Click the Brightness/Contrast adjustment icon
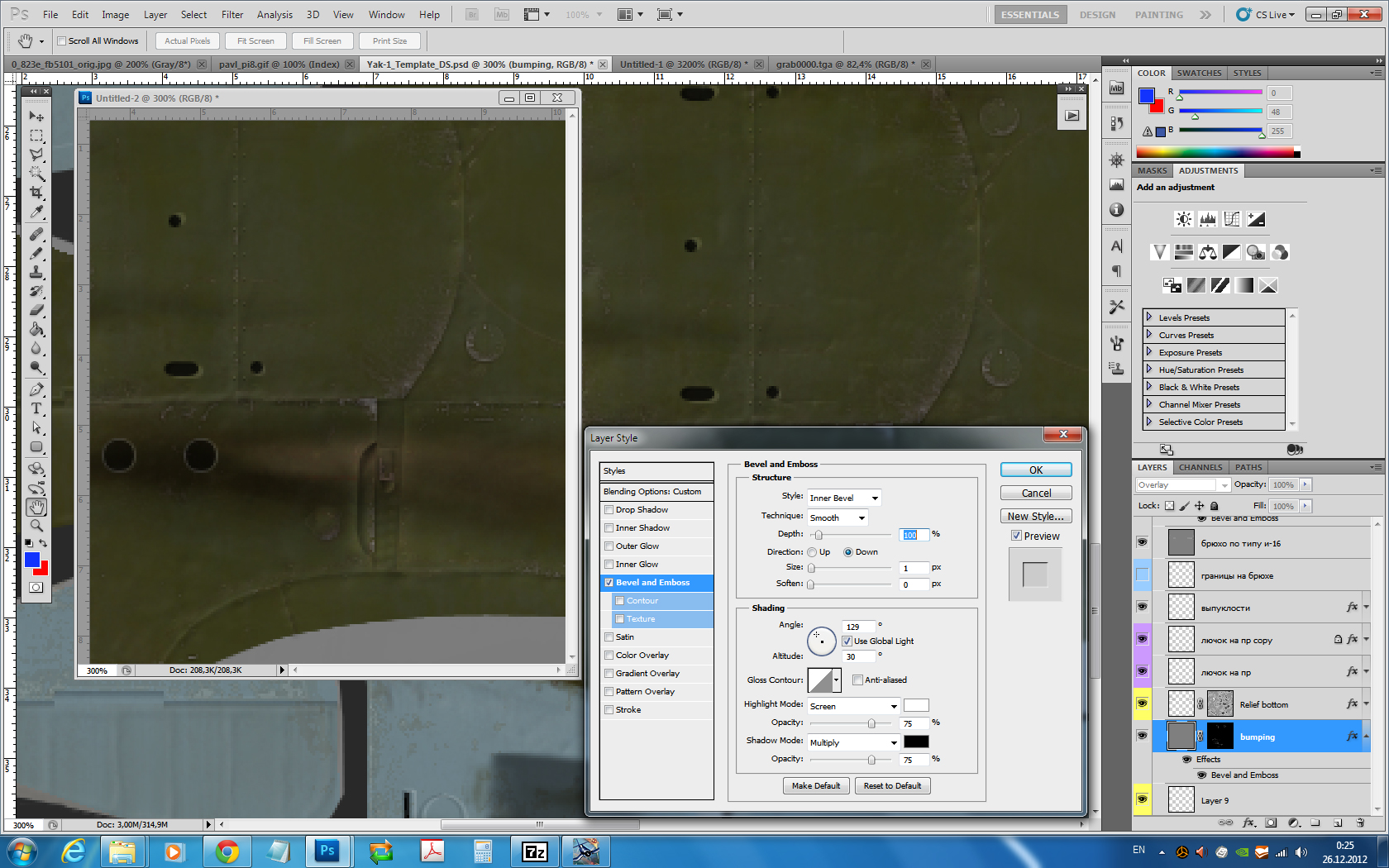The image size is (1389, 868). coord(1184,219)
